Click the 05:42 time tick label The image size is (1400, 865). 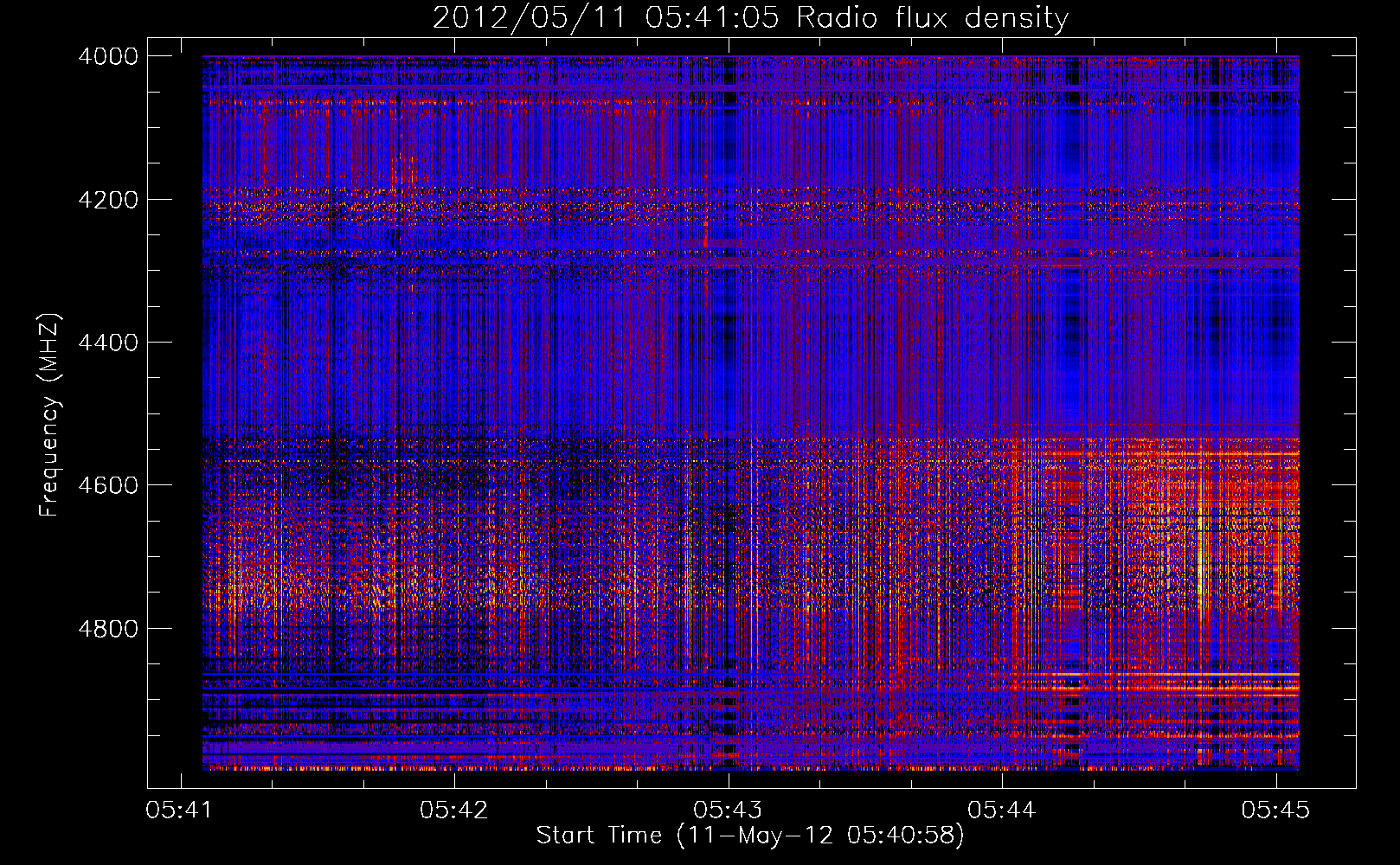click(454, 811)
